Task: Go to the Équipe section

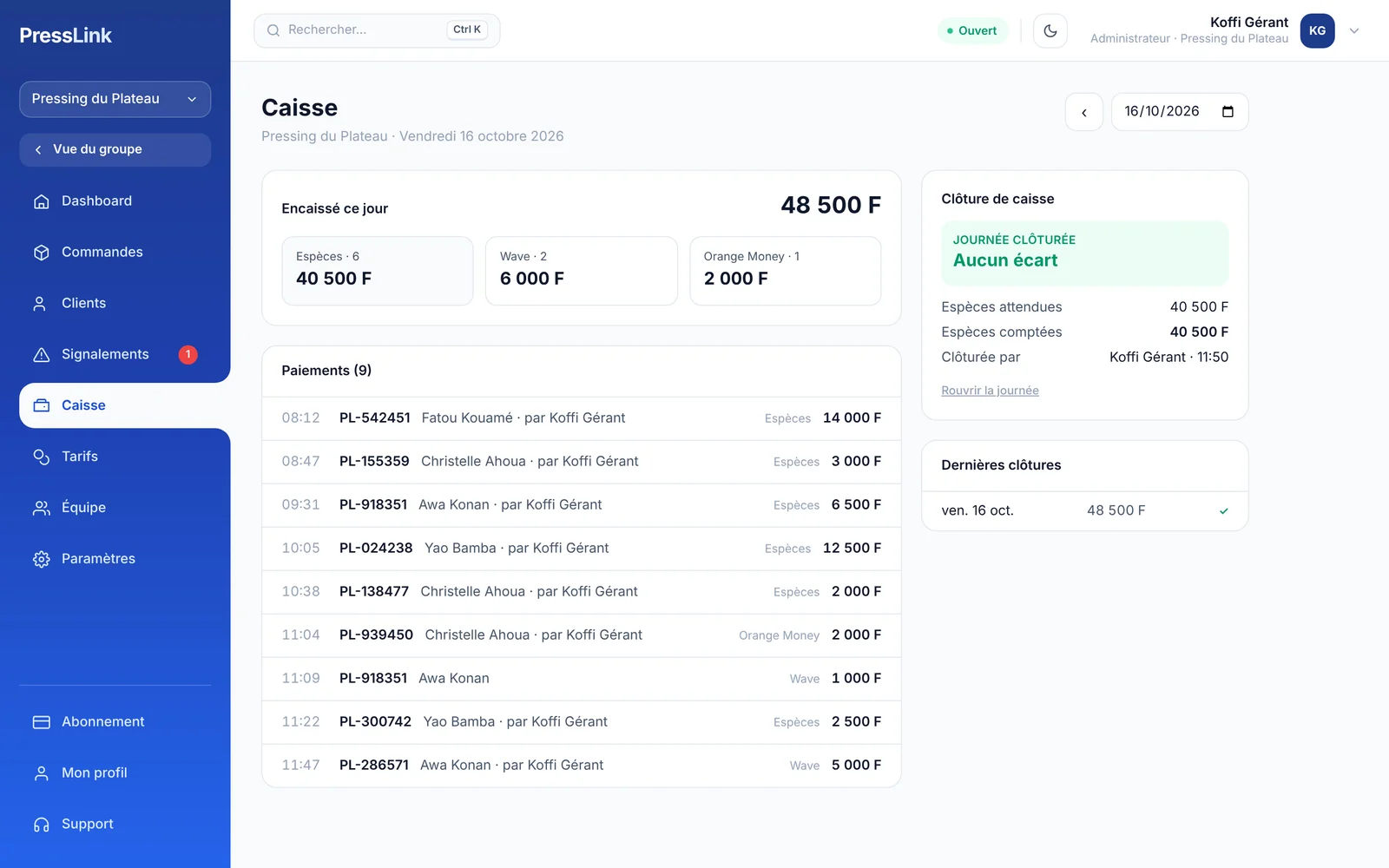Action: click(115, 508)
